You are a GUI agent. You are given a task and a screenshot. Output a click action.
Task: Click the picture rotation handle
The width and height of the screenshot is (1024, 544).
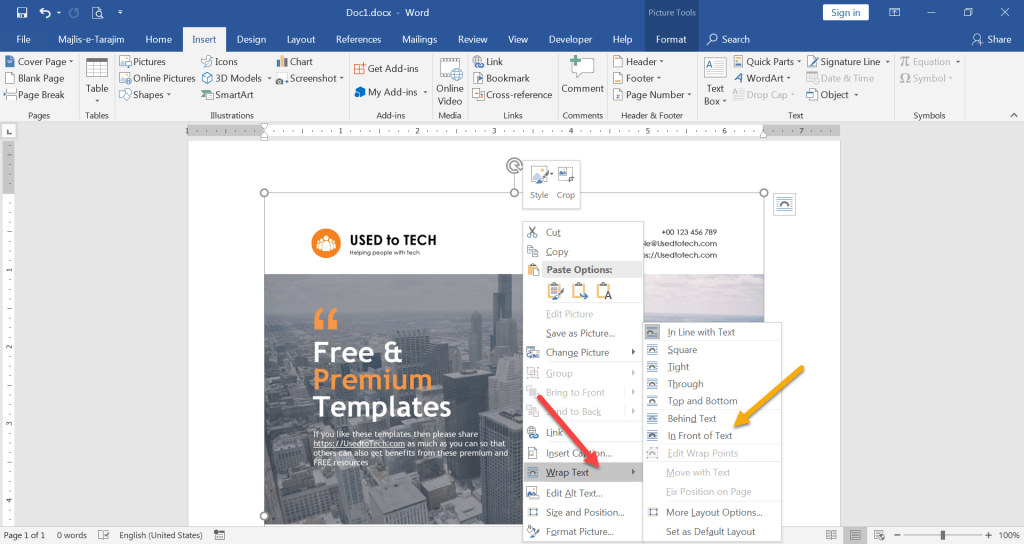[x=514, y=165]
